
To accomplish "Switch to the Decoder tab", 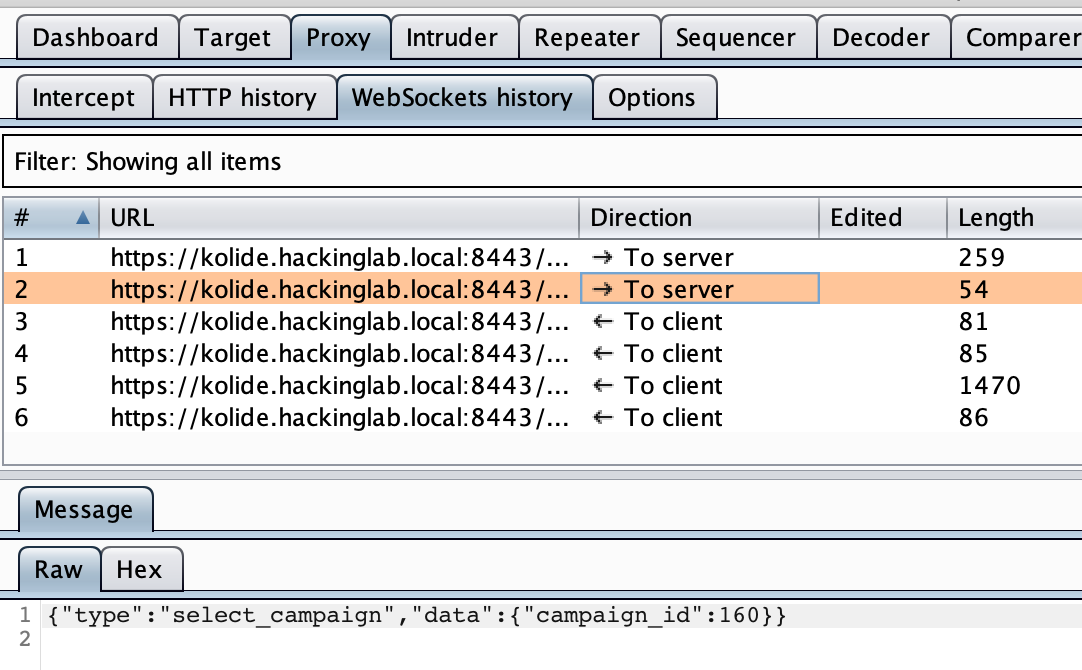I will 881,38.
